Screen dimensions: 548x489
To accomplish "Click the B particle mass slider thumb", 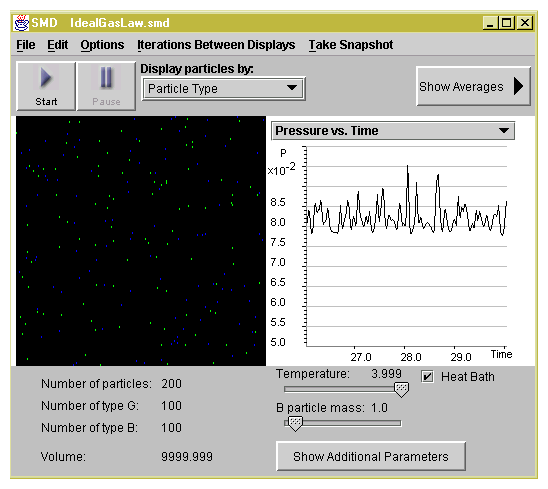I will point(295,424).
